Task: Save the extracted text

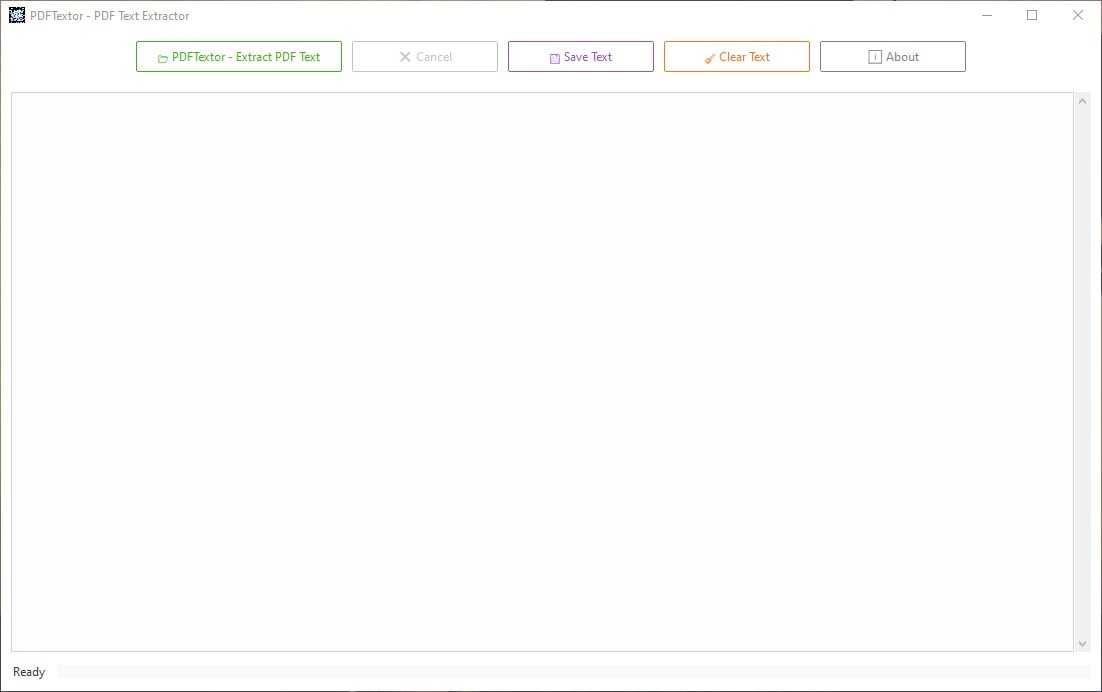Action: (x=580, y=57)
